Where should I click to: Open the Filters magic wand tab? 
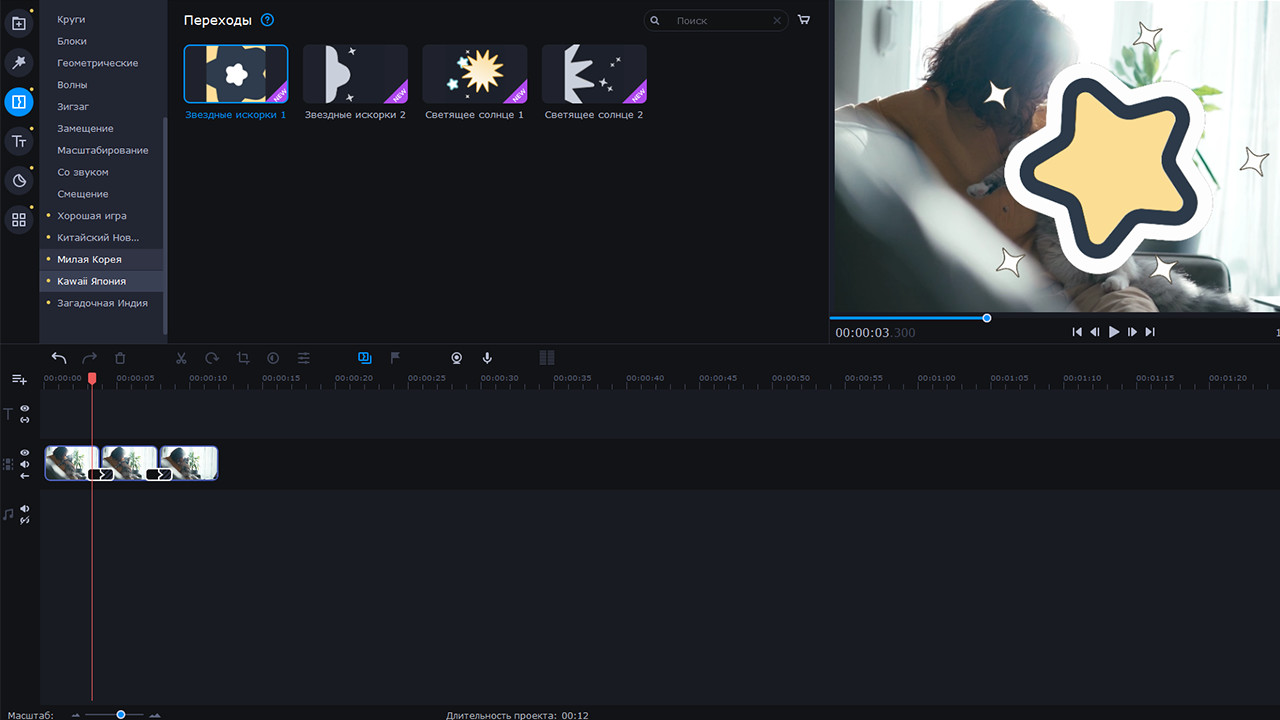(19, 63)
